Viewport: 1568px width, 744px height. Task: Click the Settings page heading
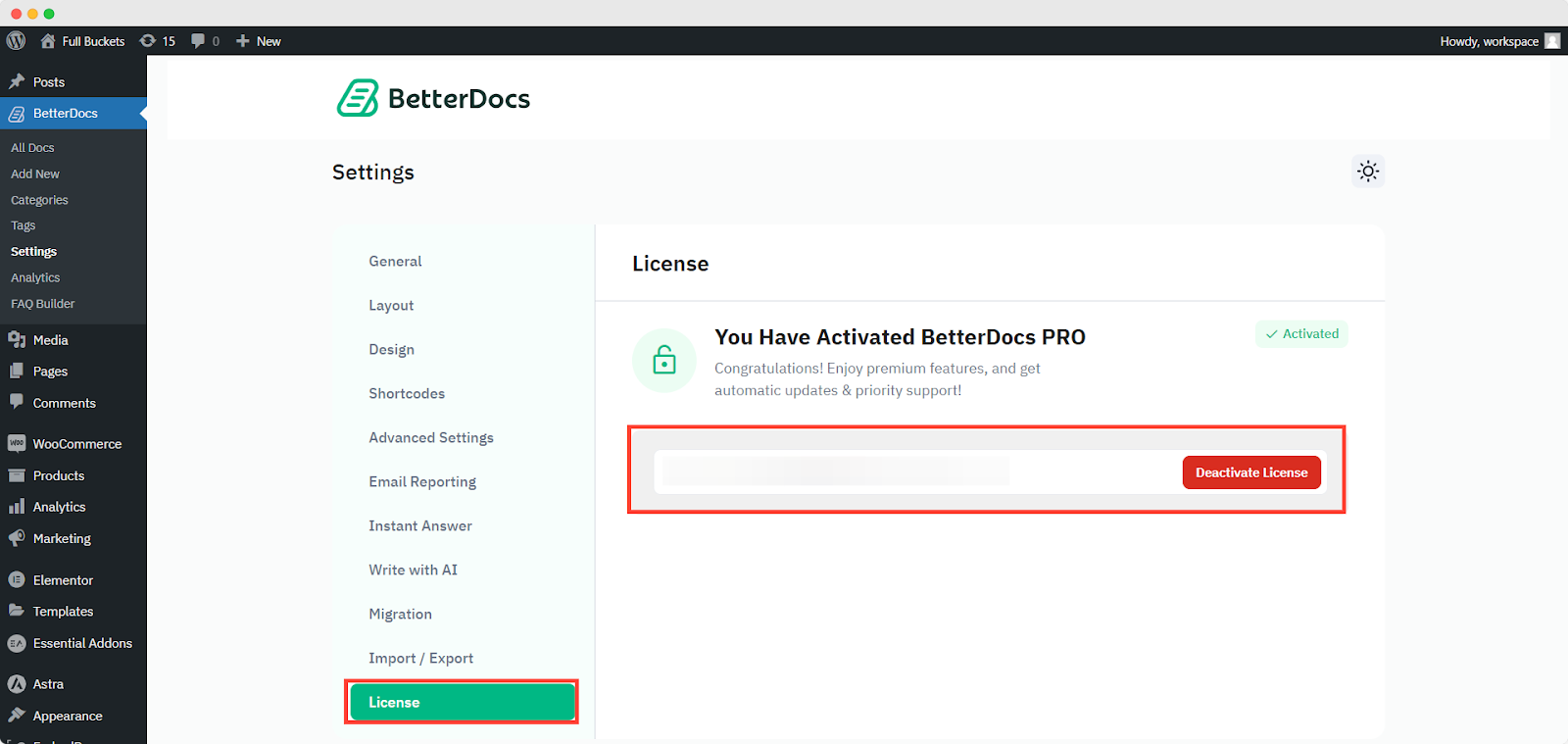(x=373, y=173)
